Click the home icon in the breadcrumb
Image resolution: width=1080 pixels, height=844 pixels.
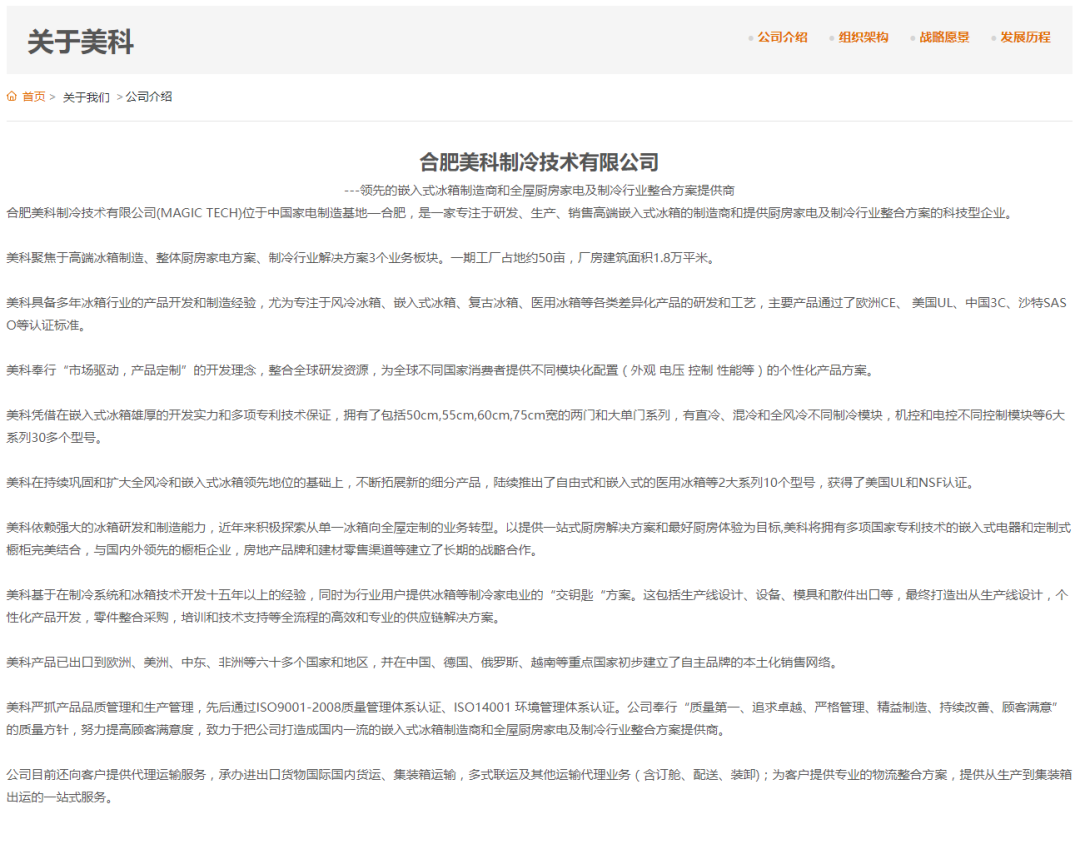pyautogui.click(x=12, y=96)
